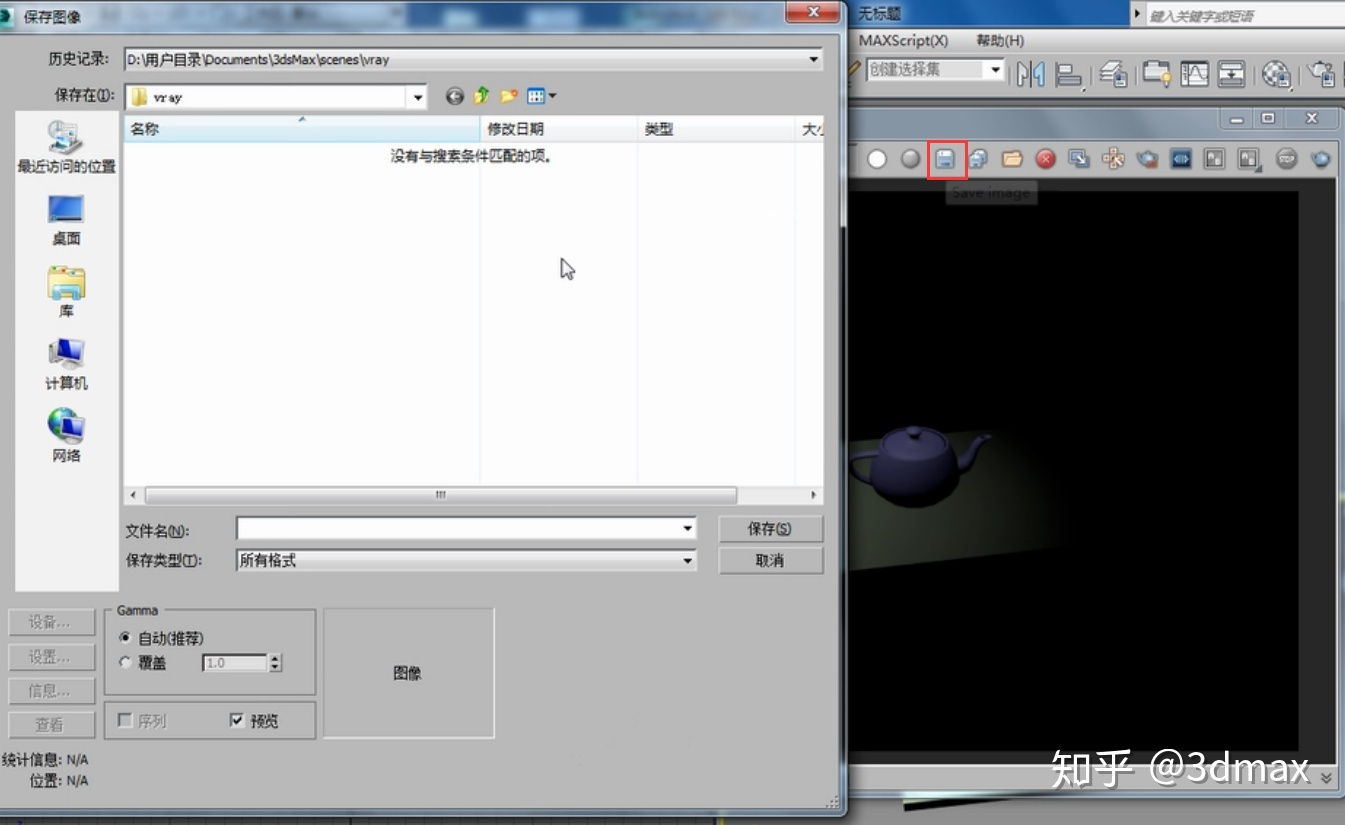Image resolution: width=1345 pixels, height=825 pixels.
Task: Open Desktop (桌面) location in sidebar
Action: (x=66, y=219)
